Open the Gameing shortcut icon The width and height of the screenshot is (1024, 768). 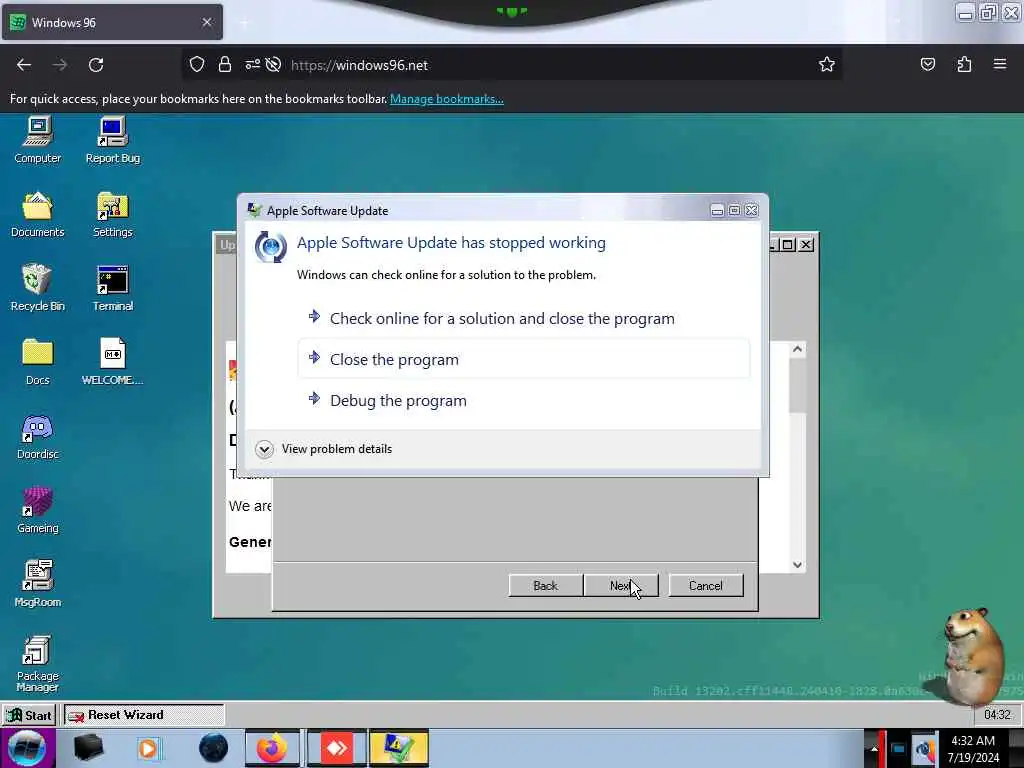click(37, 509)
